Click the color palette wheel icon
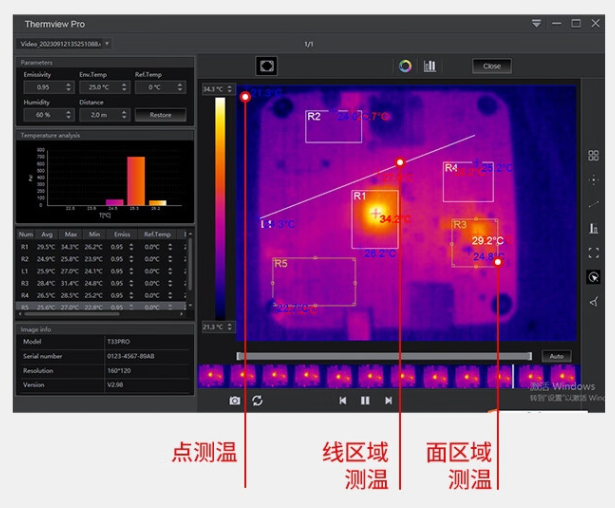 [x=405, y=66]
